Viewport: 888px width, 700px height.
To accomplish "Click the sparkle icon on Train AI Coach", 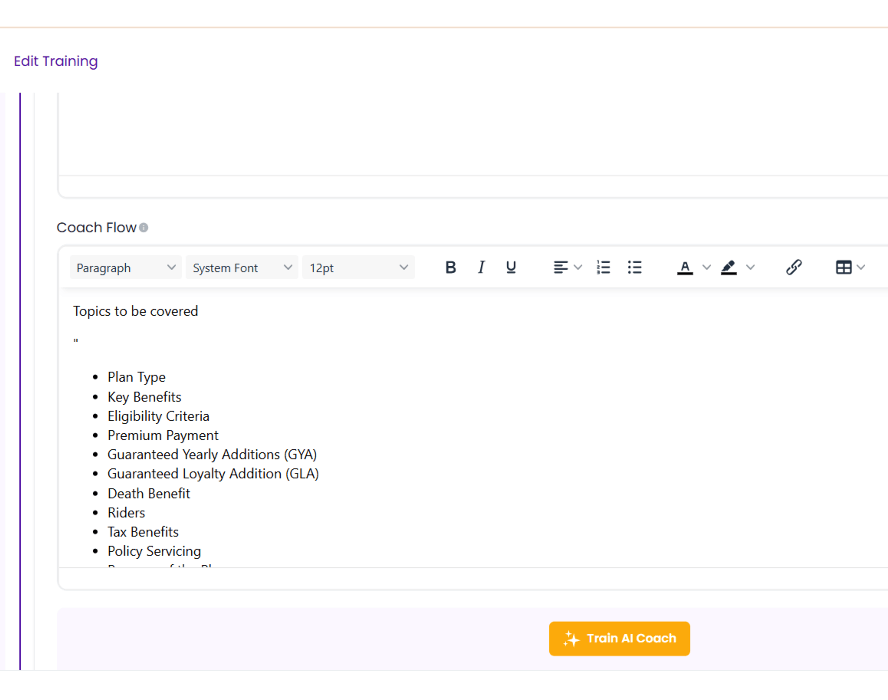I will click(571, 639).
